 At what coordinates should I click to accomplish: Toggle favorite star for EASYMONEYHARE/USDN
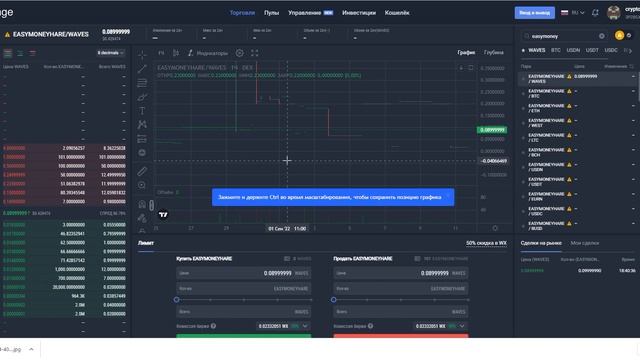pyautogui.click(x=523, y=167)
